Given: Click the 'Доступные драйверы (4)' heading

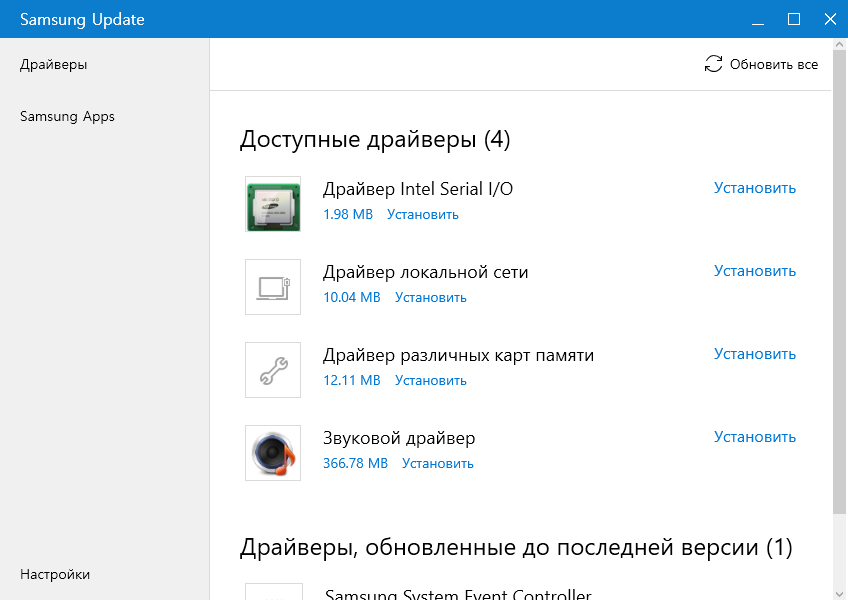Looking at the screenshot, I should [x=375, y=140].
